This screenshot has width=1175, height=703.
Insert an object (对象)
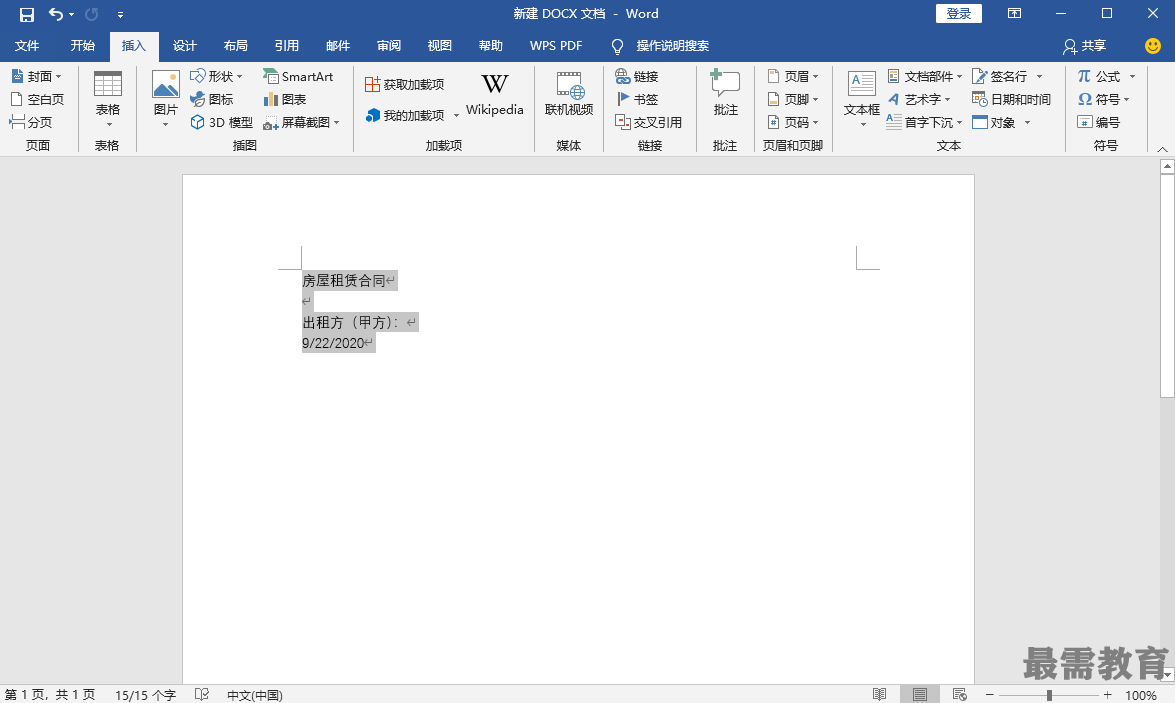(x=1001, y=122)
